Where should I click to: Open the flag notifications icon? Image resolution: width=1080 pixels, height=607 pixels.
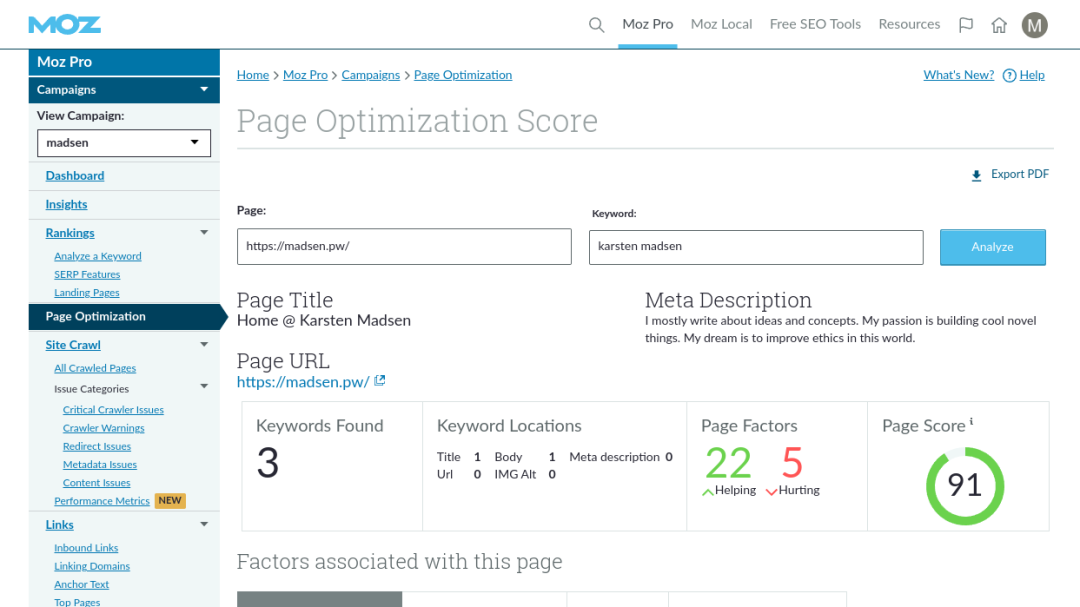coord(965,25)
